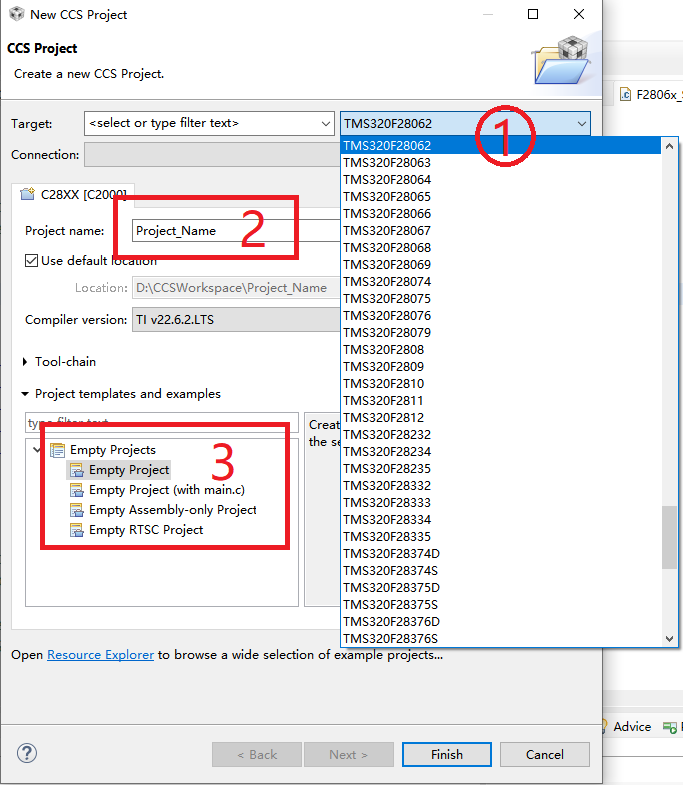Select TMS320F28335 in the device list

coord(501,537)
